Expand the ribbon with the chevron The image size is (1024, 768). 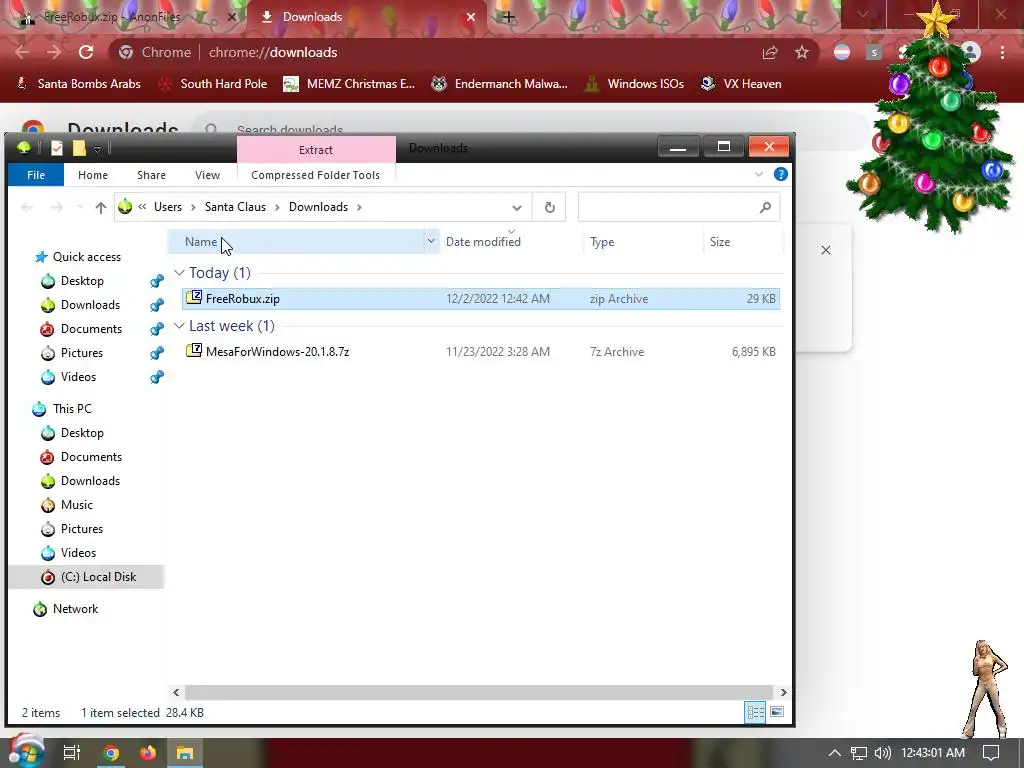[x=759, y=174]
